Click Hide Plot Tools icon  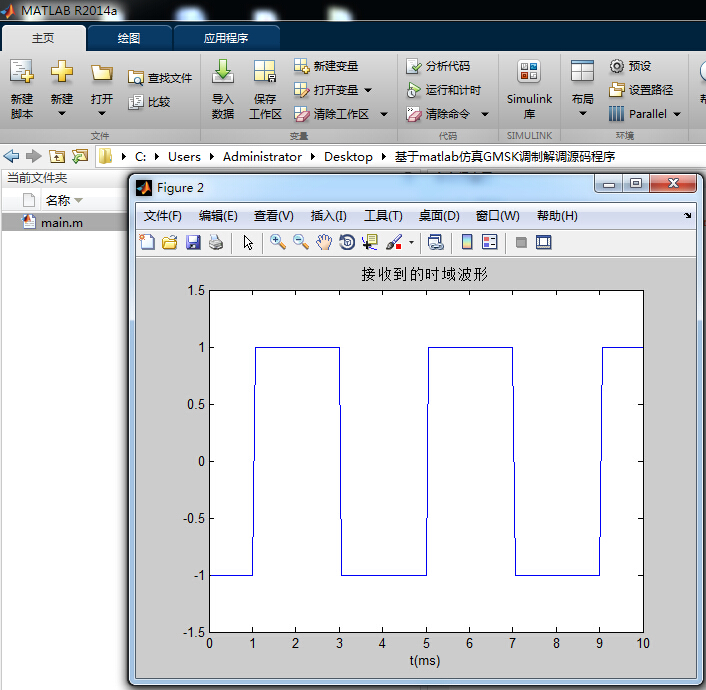(x=521, y=242)
